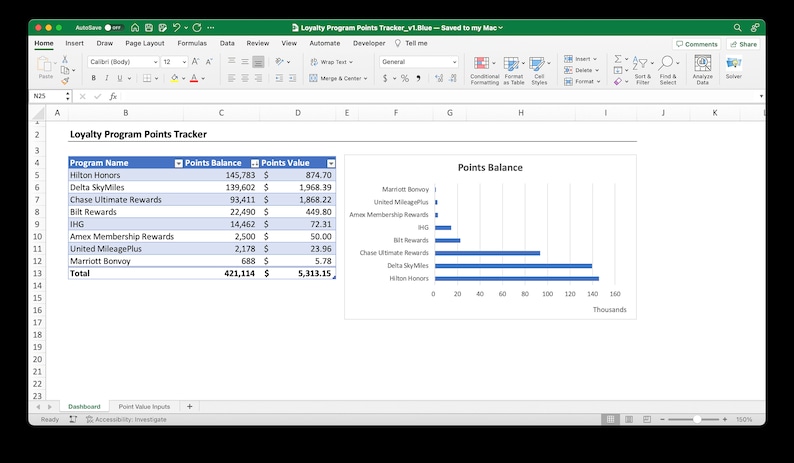This screenshot has width=794, height=463.
Task: Expand the Wrap Text dropdown
Action: [351, 62]
